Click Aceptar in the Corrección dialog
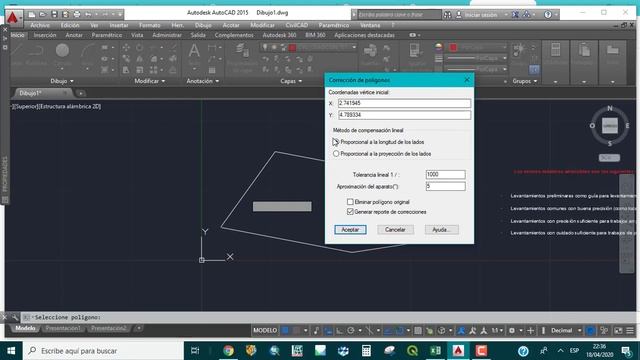Viewport: 640px width, 360px height. click(350, 230)
